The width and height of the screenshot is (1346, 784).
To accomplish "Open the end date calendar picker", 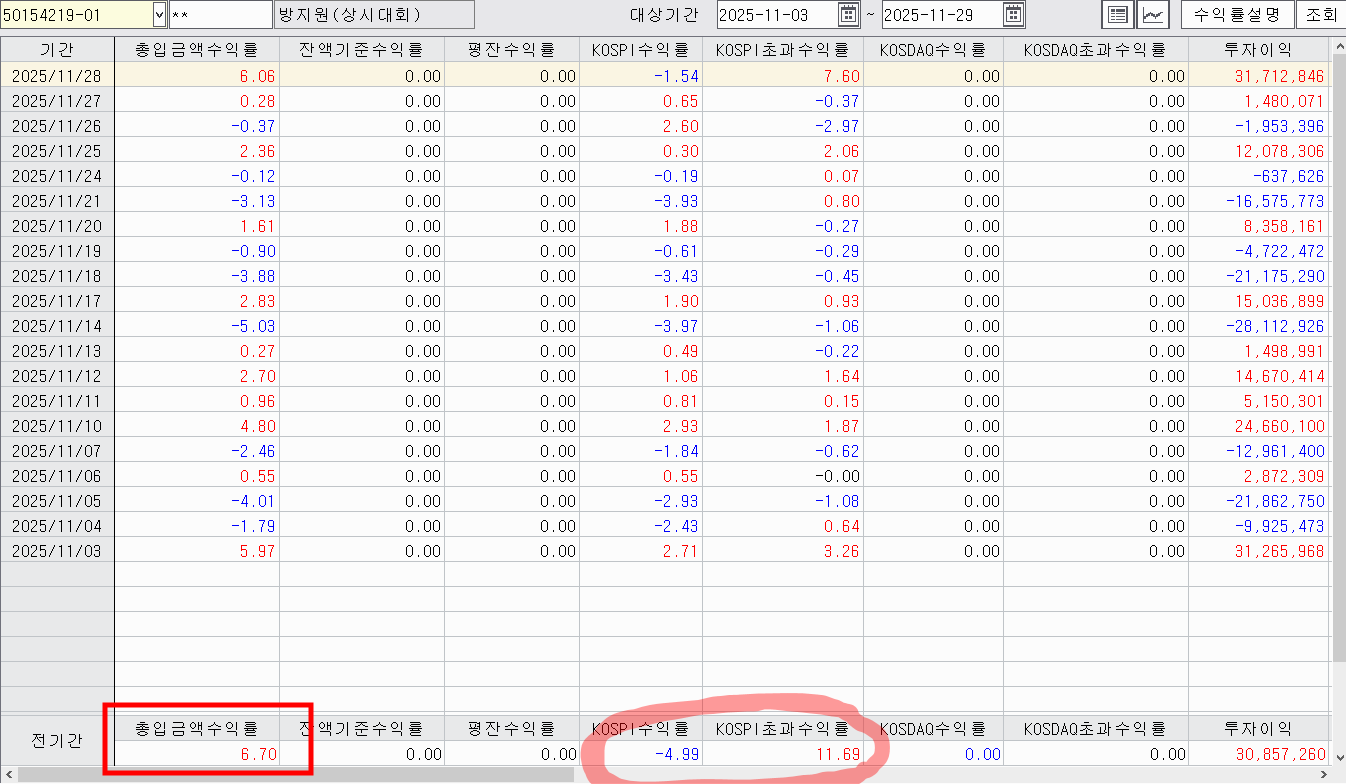I will click(1014, 15).
